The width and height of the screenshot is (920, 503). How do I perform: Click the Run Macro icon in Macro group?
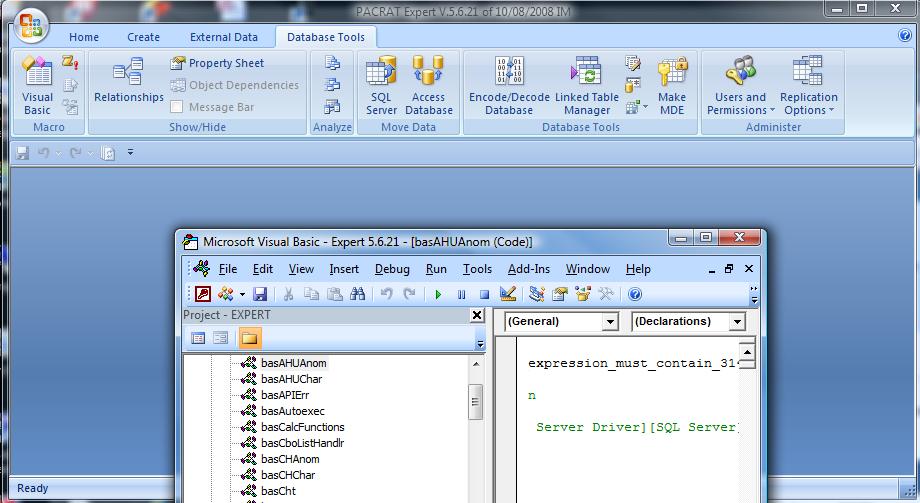[70, 62]
